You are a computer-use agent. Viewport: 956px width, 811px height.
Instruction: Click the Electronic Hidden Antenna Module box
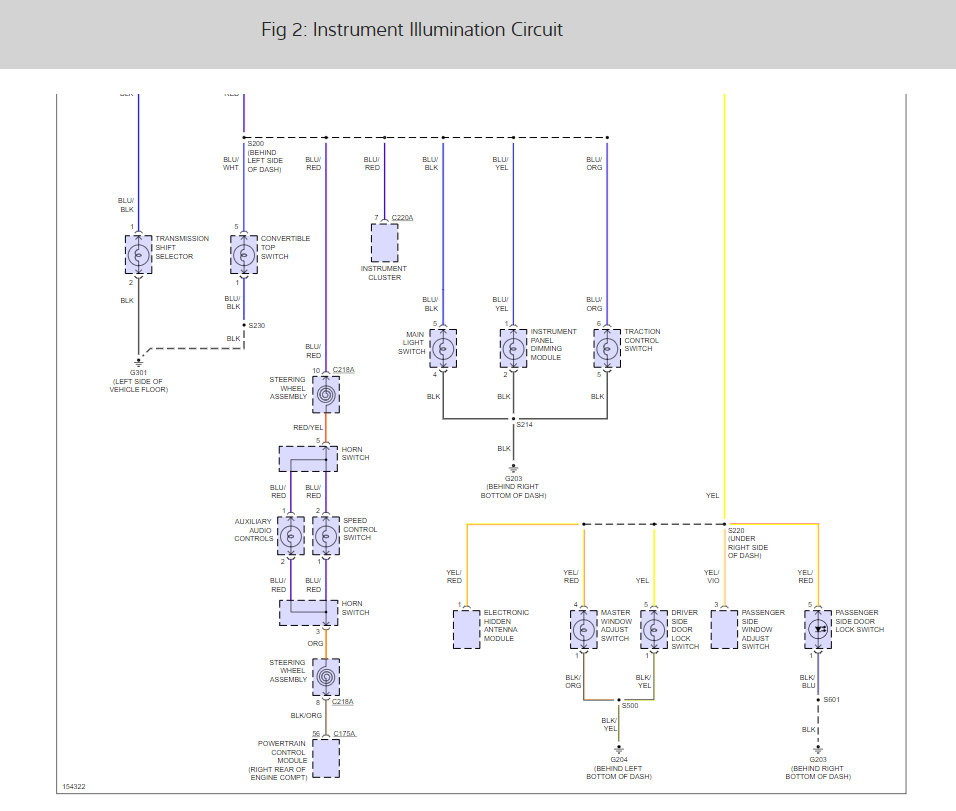coord(466,629)
